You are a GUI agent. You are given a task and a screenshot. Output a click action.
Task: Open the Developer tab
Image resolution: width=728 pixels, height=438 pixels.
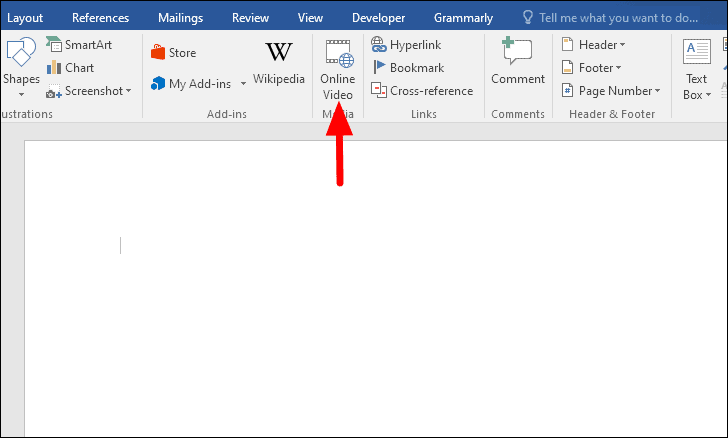[x=378, y=18]
